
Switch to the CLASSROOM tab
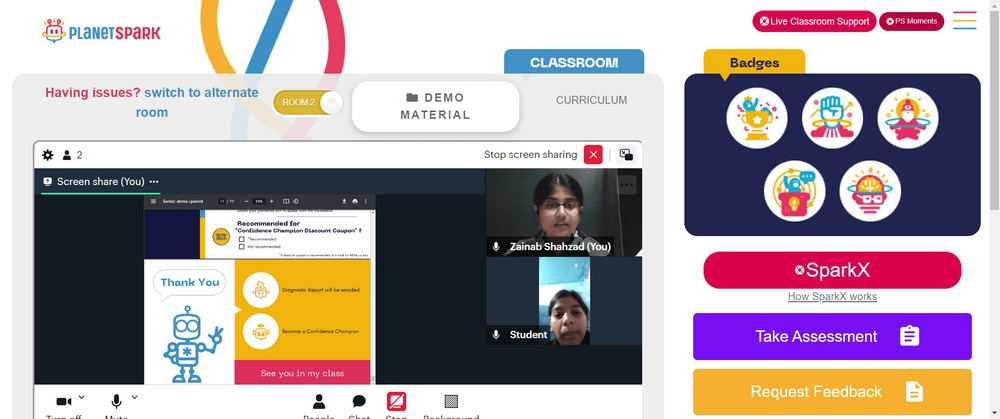[574, 62]
